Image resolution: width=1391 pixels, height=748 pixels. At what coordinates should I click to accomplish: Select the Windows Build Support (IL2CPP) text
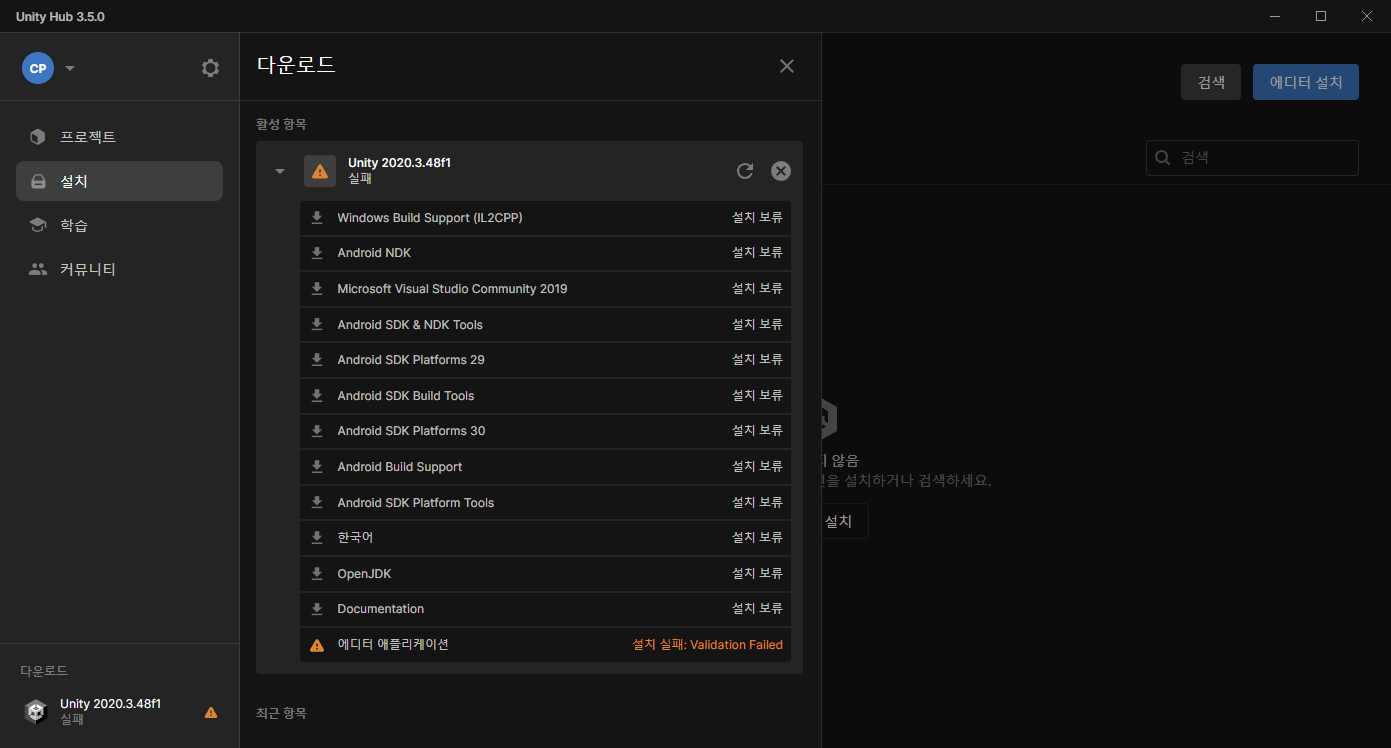click(430, 218)
